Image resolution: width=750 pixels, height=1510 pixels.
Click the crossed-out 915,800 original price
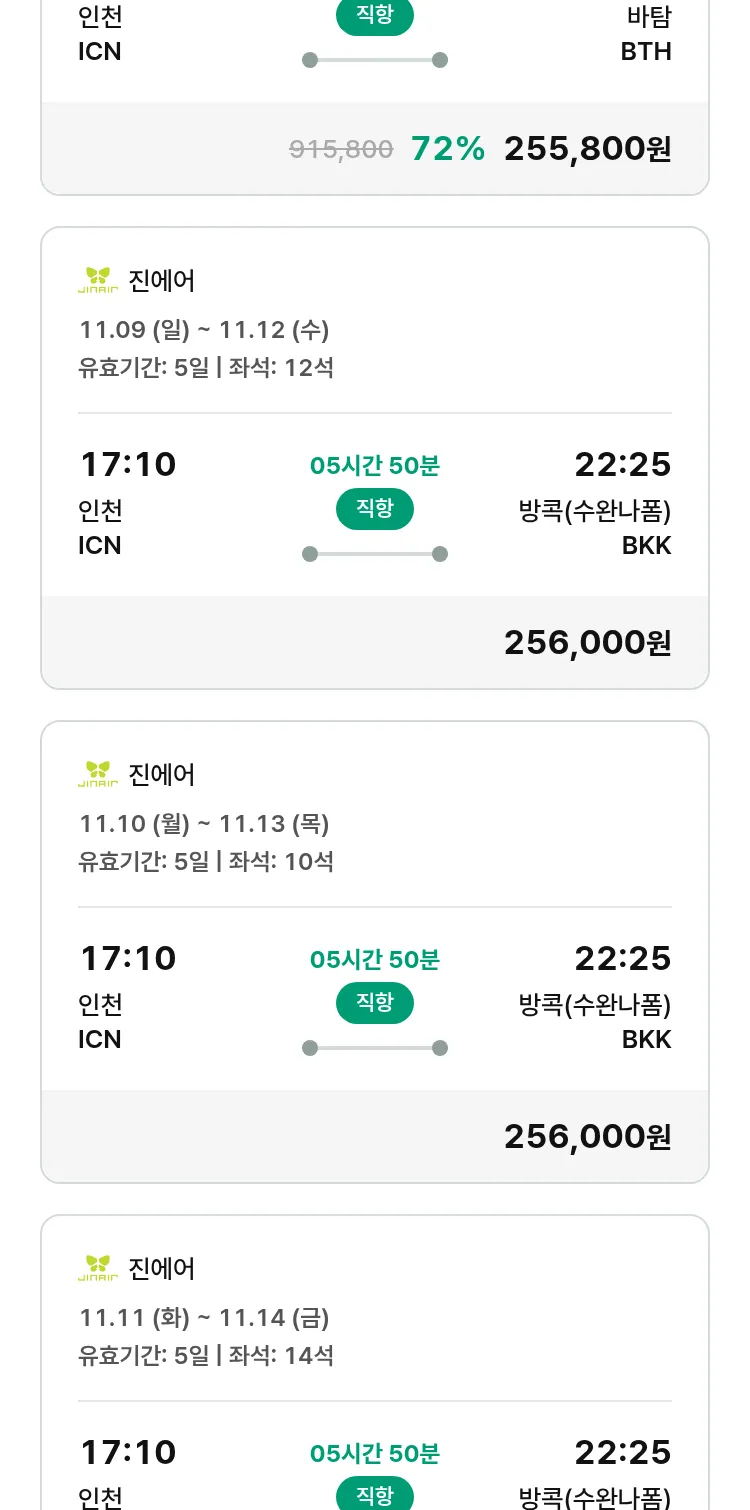click(x=341, y=150)
